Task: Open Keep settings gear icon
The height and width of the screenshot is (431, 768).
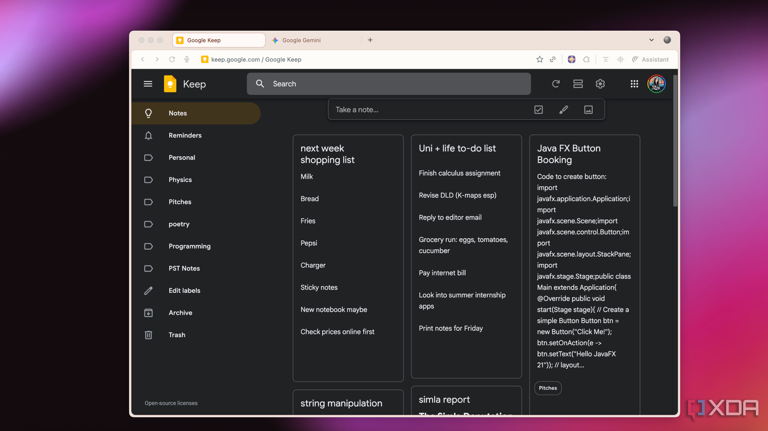Action: coord(600,84)
